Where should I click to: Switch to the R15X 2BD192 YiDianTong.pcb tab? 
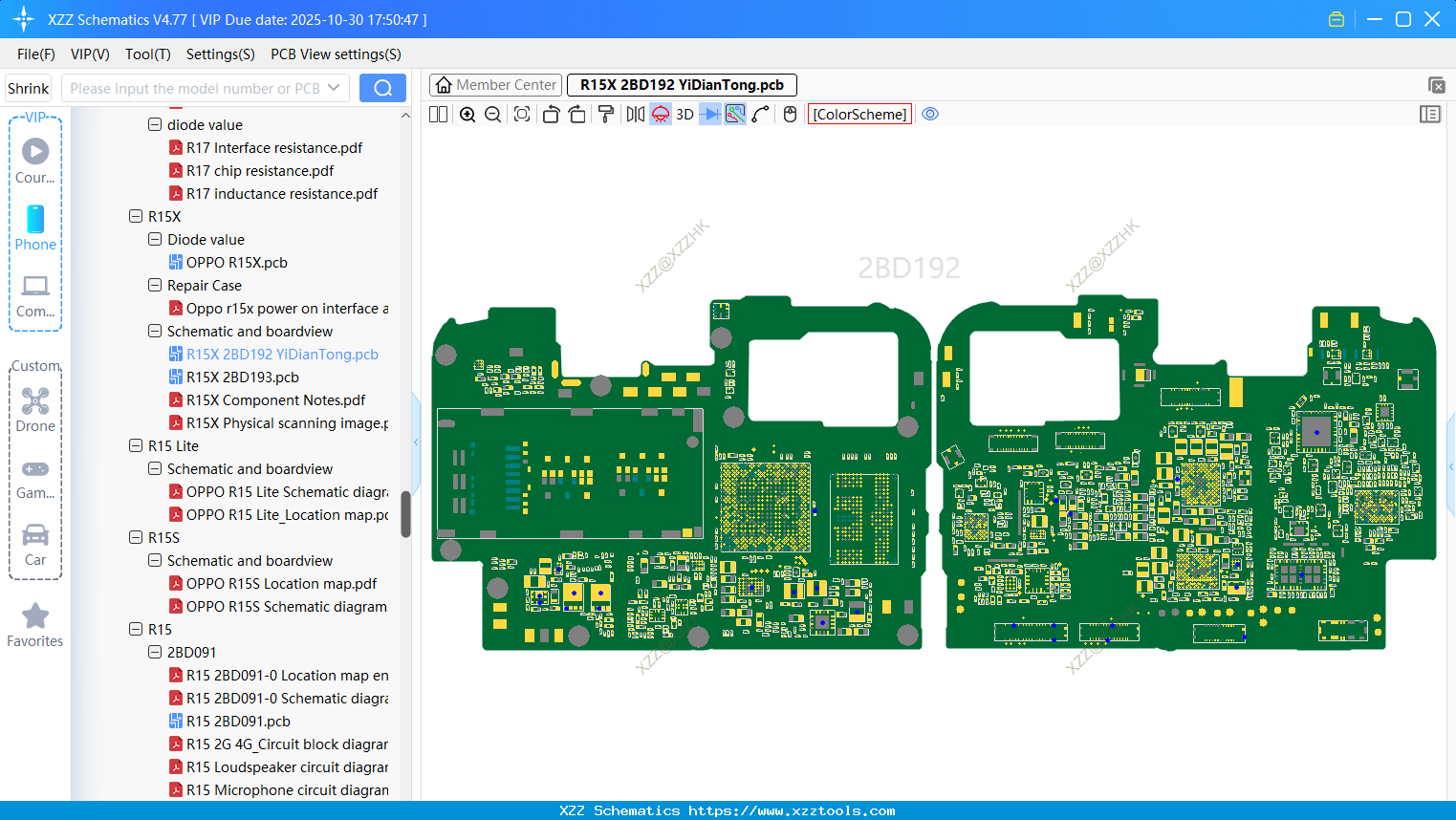coord(681,84)
